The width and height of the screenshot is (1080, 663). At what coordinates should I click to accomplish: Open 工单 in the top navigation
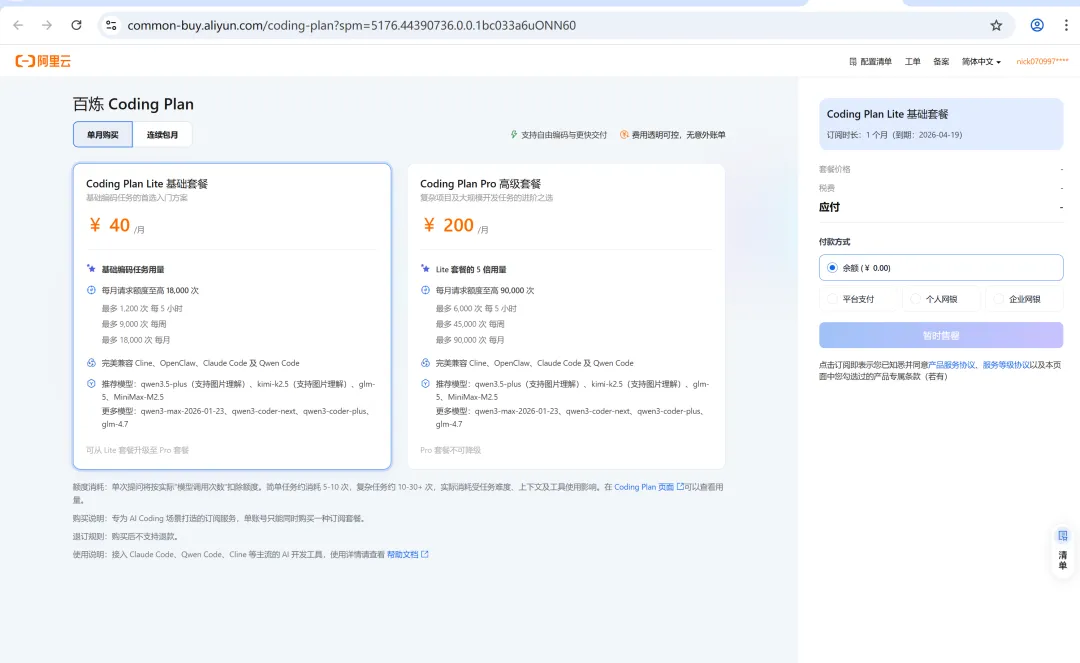click(913, 61)
